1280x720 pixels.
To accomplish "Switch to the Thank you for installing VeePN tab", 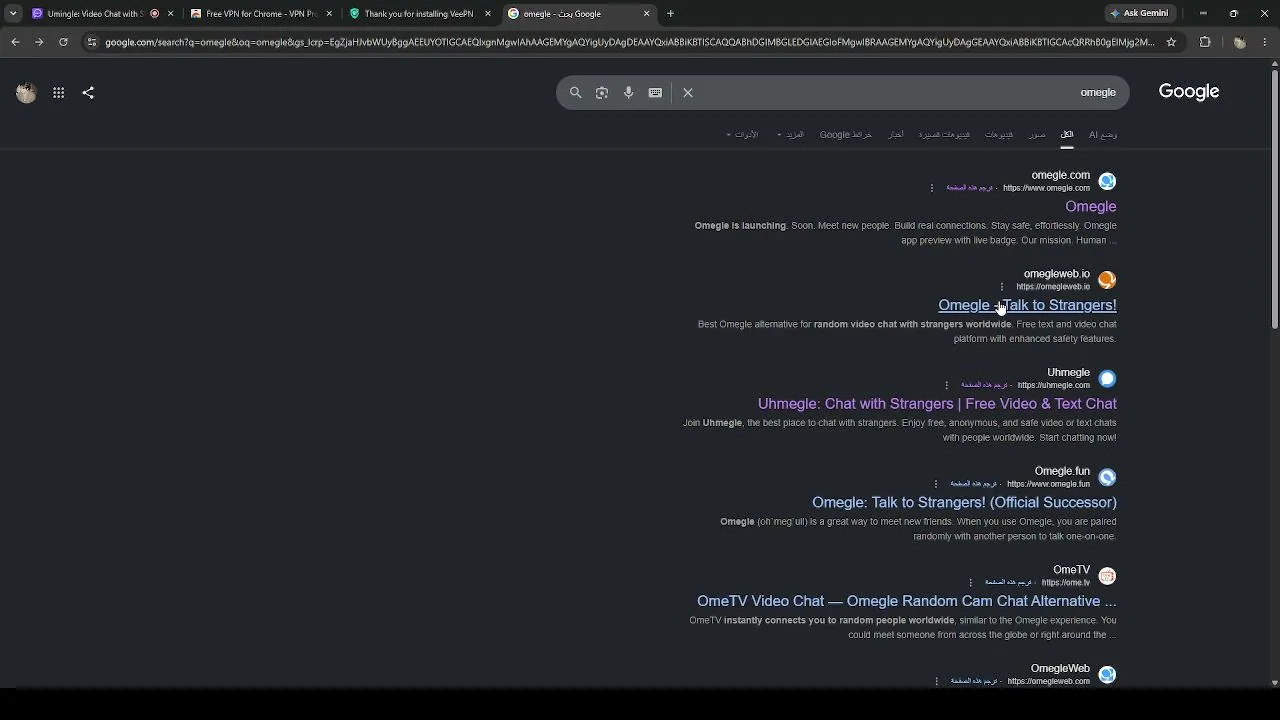I will 419,14.
